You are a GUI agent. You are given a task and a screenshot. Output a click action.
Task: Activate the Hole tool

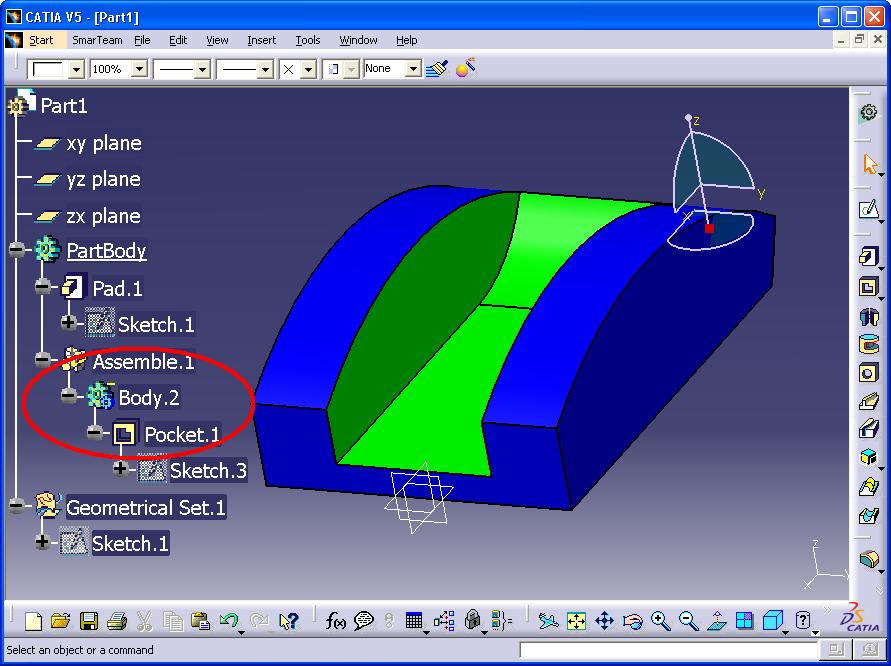[x=868, y=373]
